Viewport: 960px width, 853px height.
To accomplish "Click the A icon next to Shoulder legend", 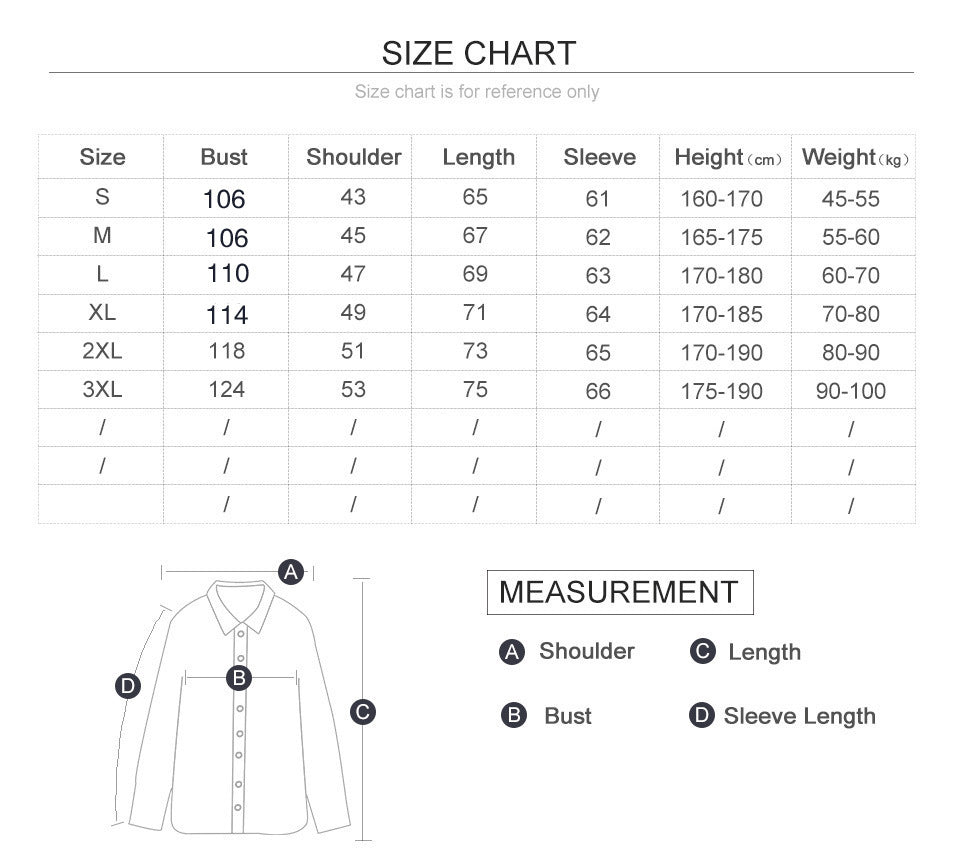I will pyautogui.click(x=512, y=652).
